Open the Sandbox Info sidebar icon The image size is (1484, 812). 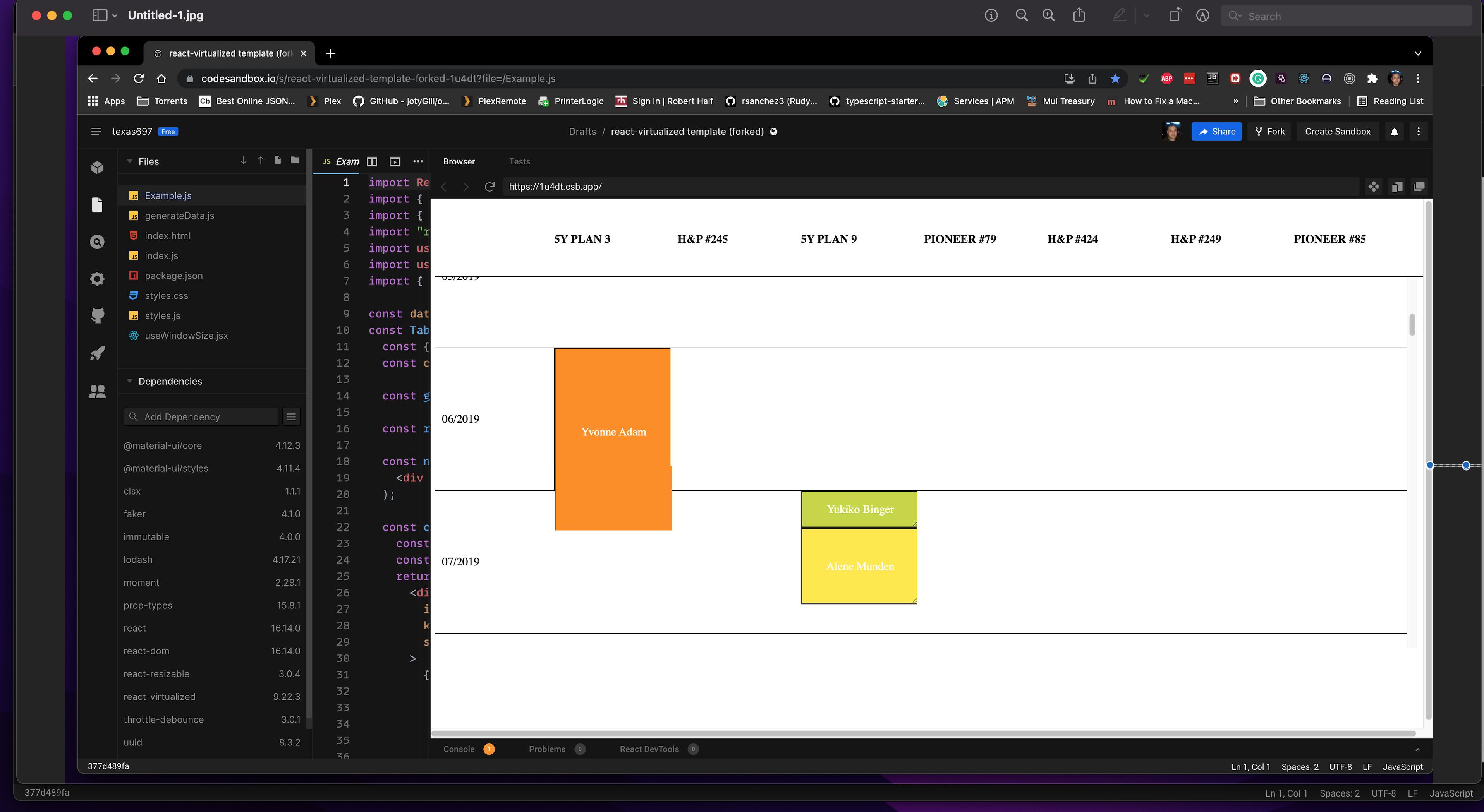coord(97,168)
